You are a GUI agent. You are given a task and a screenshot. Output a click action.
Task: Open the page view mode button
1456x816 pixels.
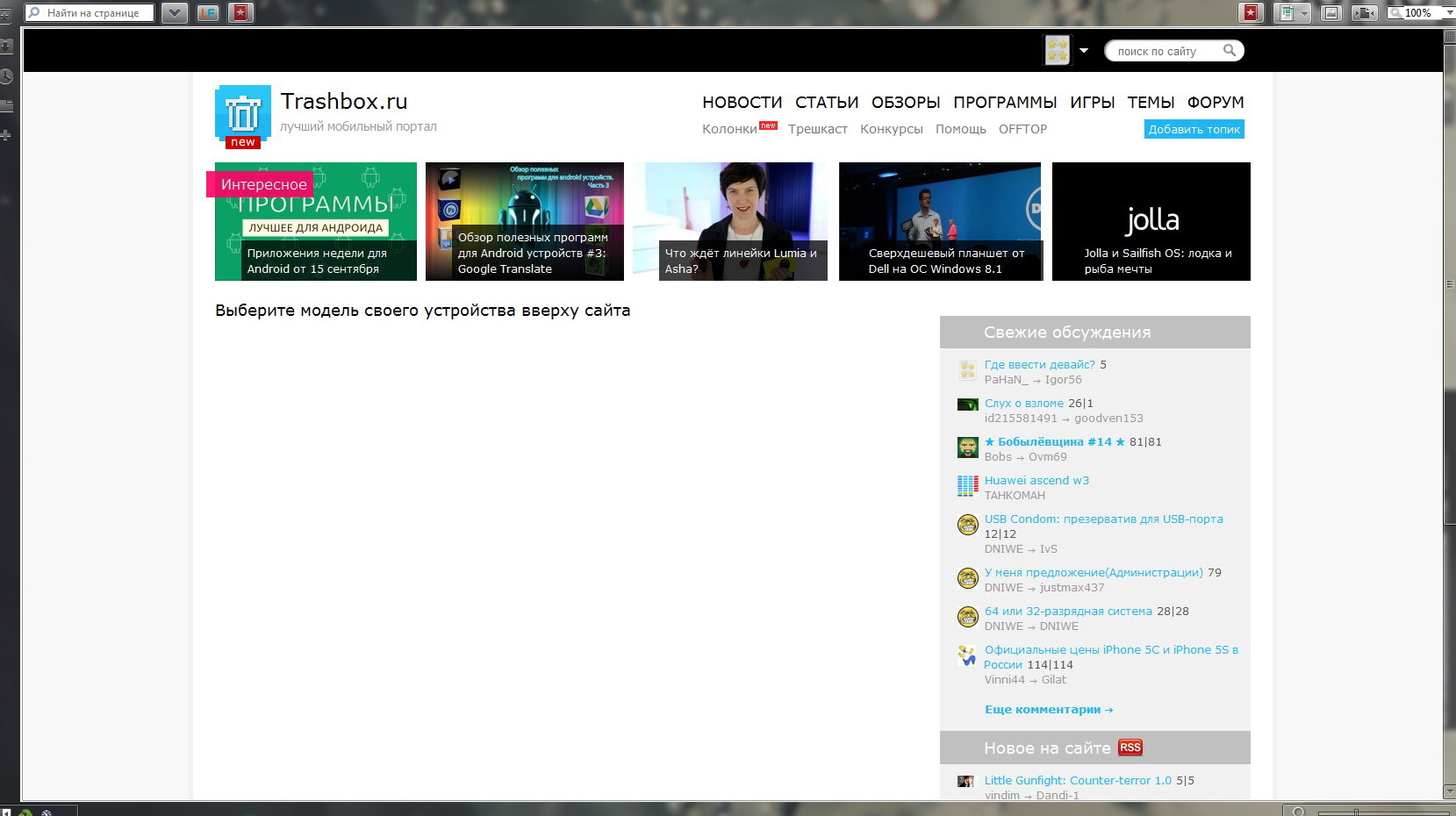pos(1286,12)
